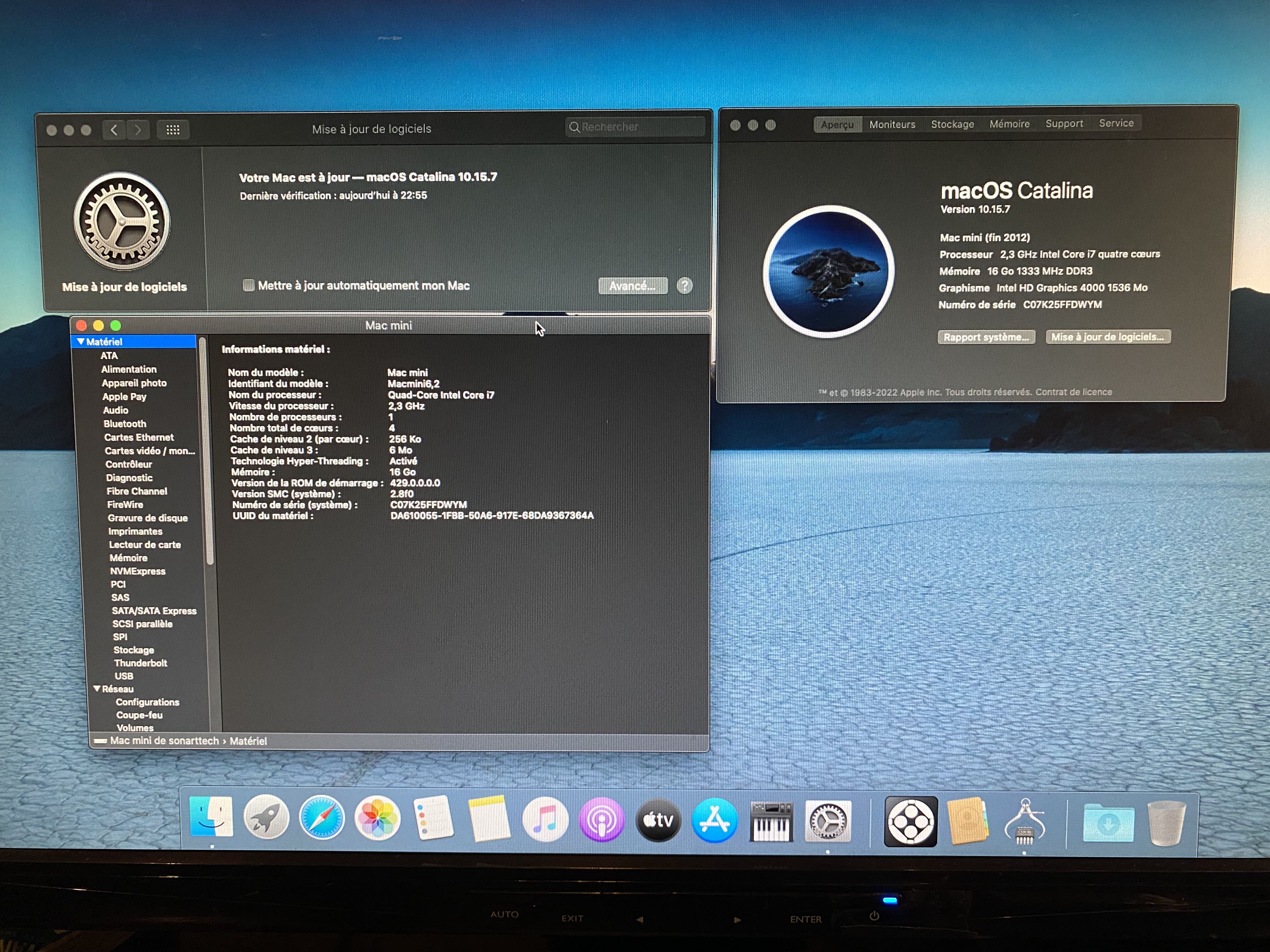This screenshot has height=952, width=1270.
Task: Select Audio in the sidebar
Action: pyautogui.click(x=115, y=410)
